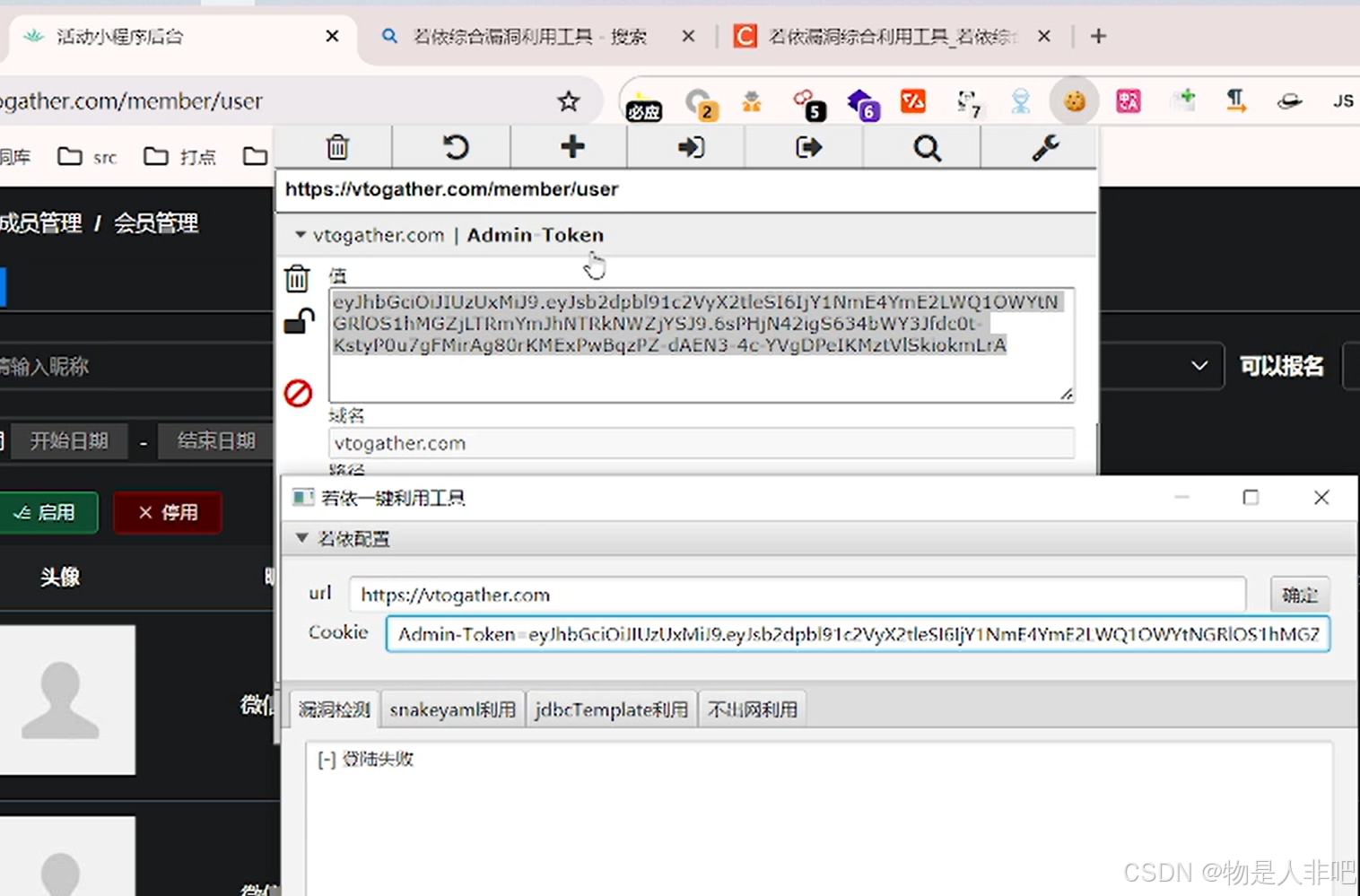Click the browser address bar URL
The height and width of the screenshot is (896, 1360).
131,101
